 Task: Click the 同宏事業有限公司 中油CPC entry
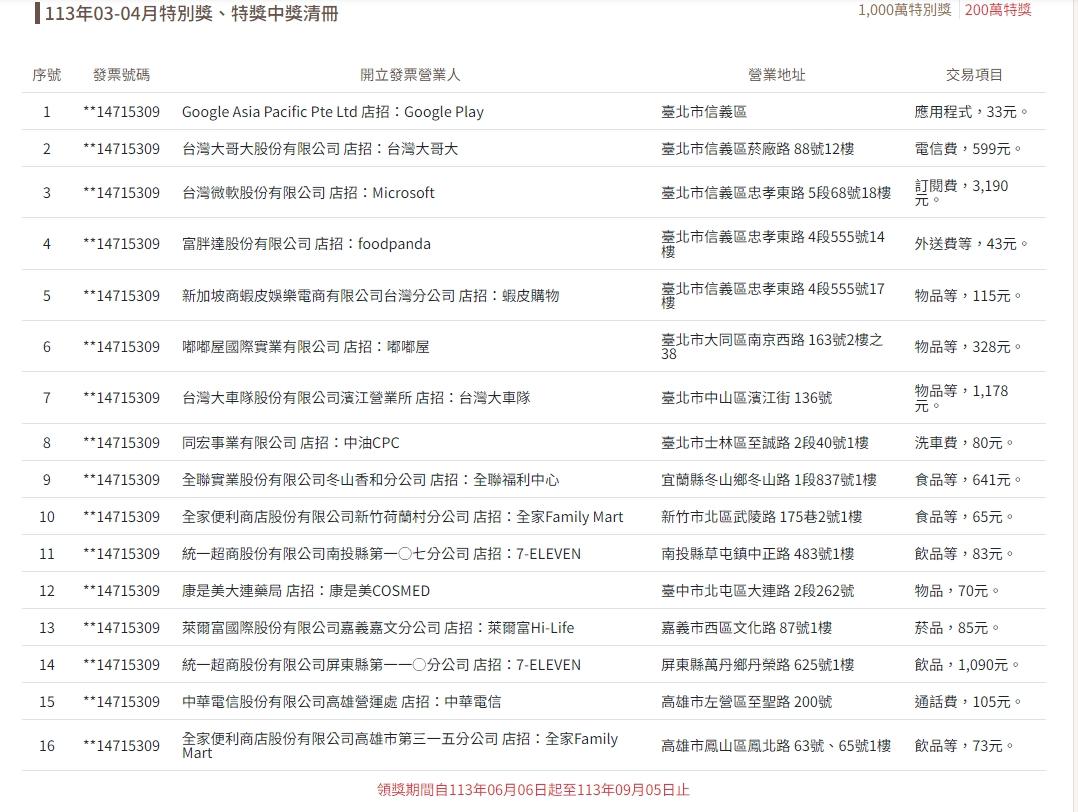290,443
